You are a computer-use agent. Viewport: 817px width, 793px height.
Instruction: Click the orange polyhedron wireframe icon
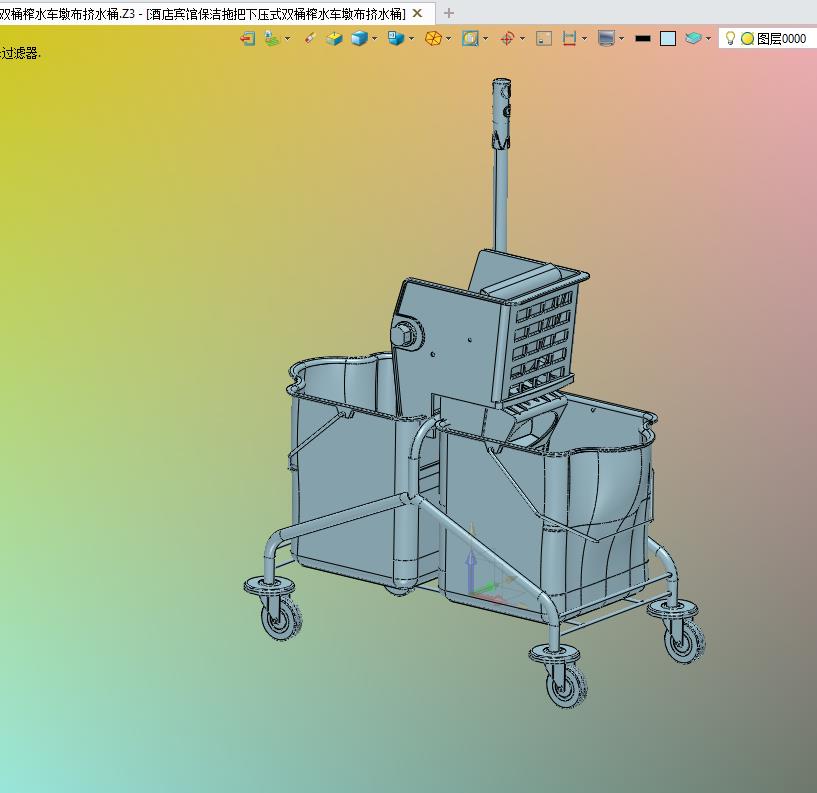pyautogui.click(x=433, y=39)
